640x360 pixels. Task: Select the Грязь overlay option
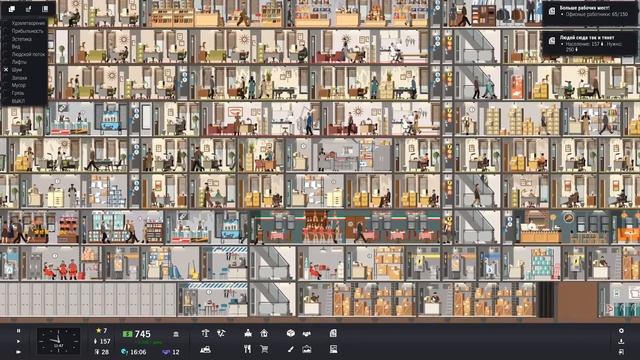click(18, 93)
